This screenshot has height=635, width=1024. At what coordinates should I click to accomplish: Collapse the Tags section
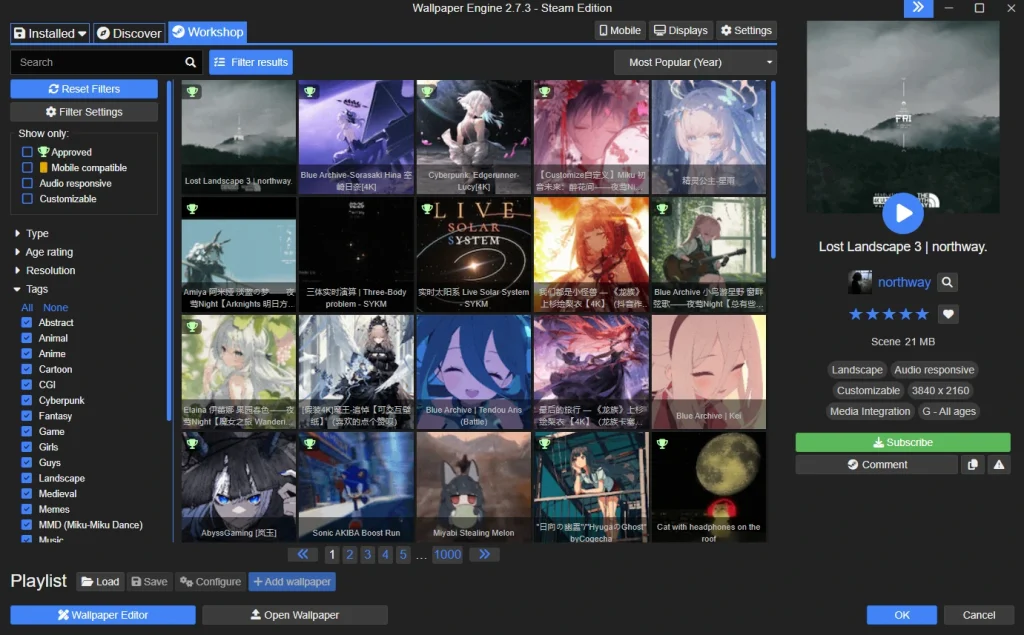pos(31,289)
